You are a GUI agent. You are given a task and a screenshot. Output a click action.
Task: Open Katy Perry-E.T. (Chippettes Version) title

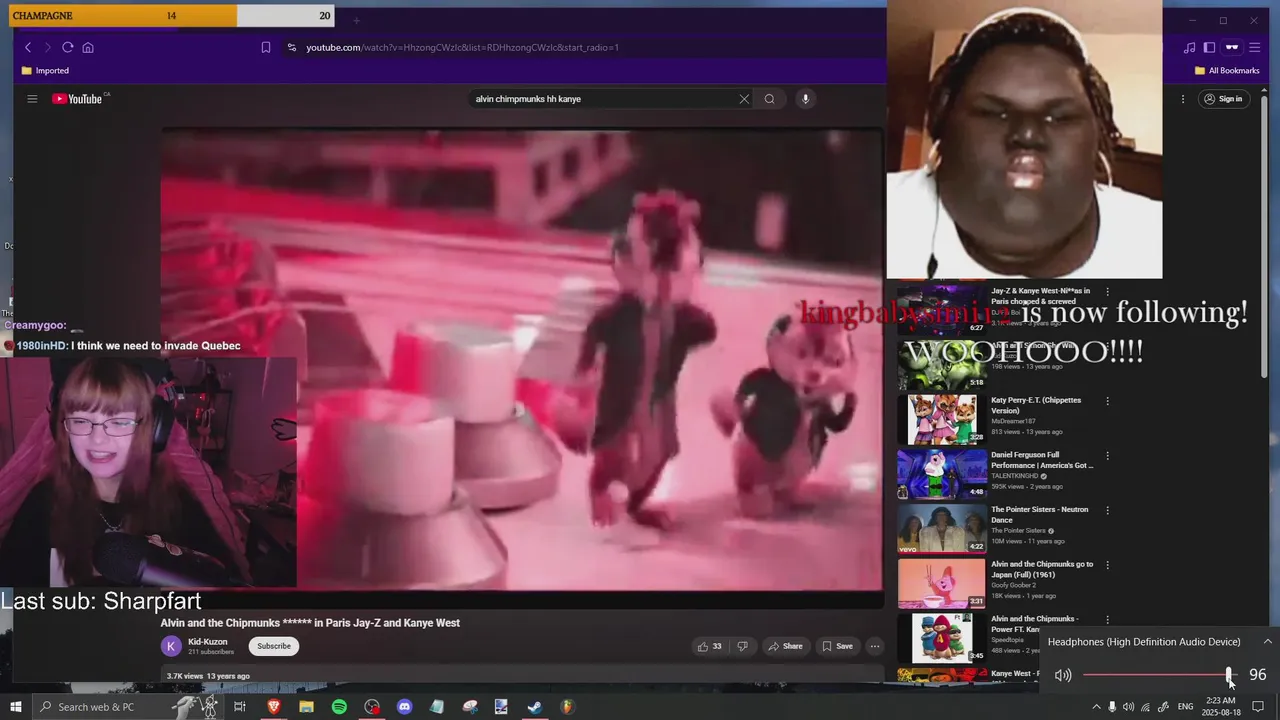1036,405
